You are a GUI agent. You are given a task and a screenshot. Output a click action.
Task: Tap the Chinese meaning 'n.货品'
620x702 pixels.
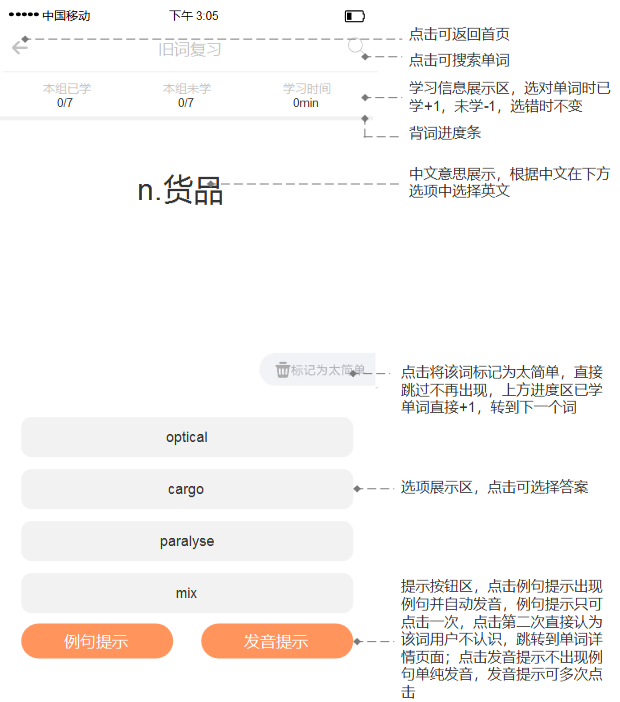pyautogui.click(x=180, y=190)
